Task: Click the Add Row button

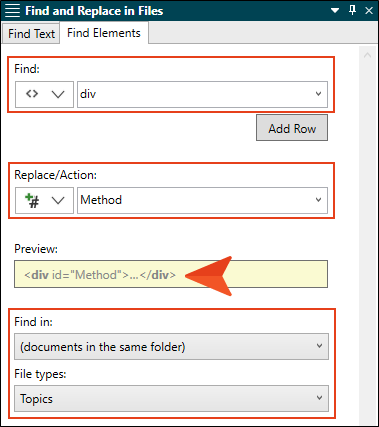Action: [x=292, y=129]
